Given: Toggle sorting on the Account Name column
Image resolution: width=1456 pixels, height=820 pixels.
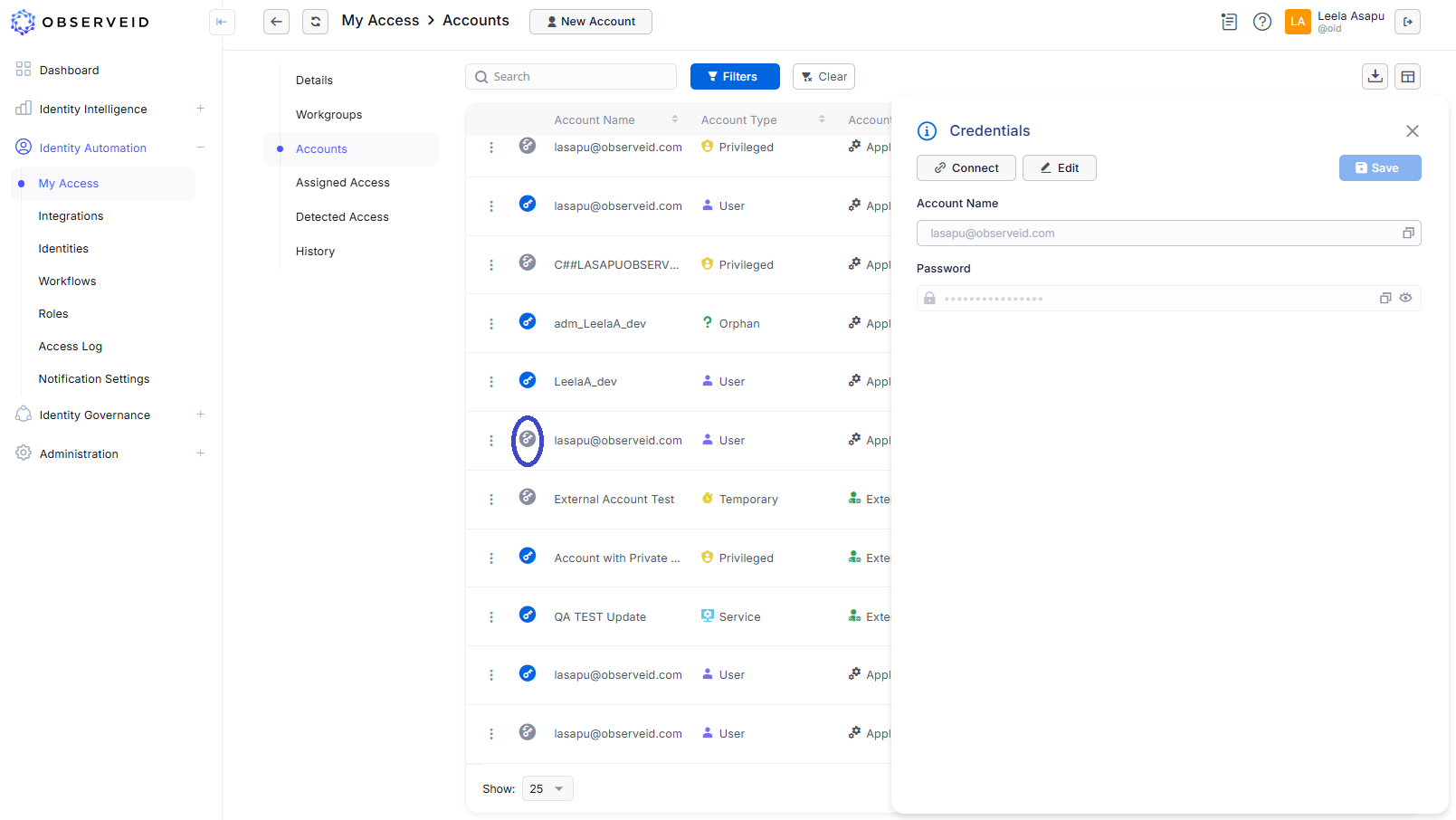Looking at the screenshot, I should 675,119.
